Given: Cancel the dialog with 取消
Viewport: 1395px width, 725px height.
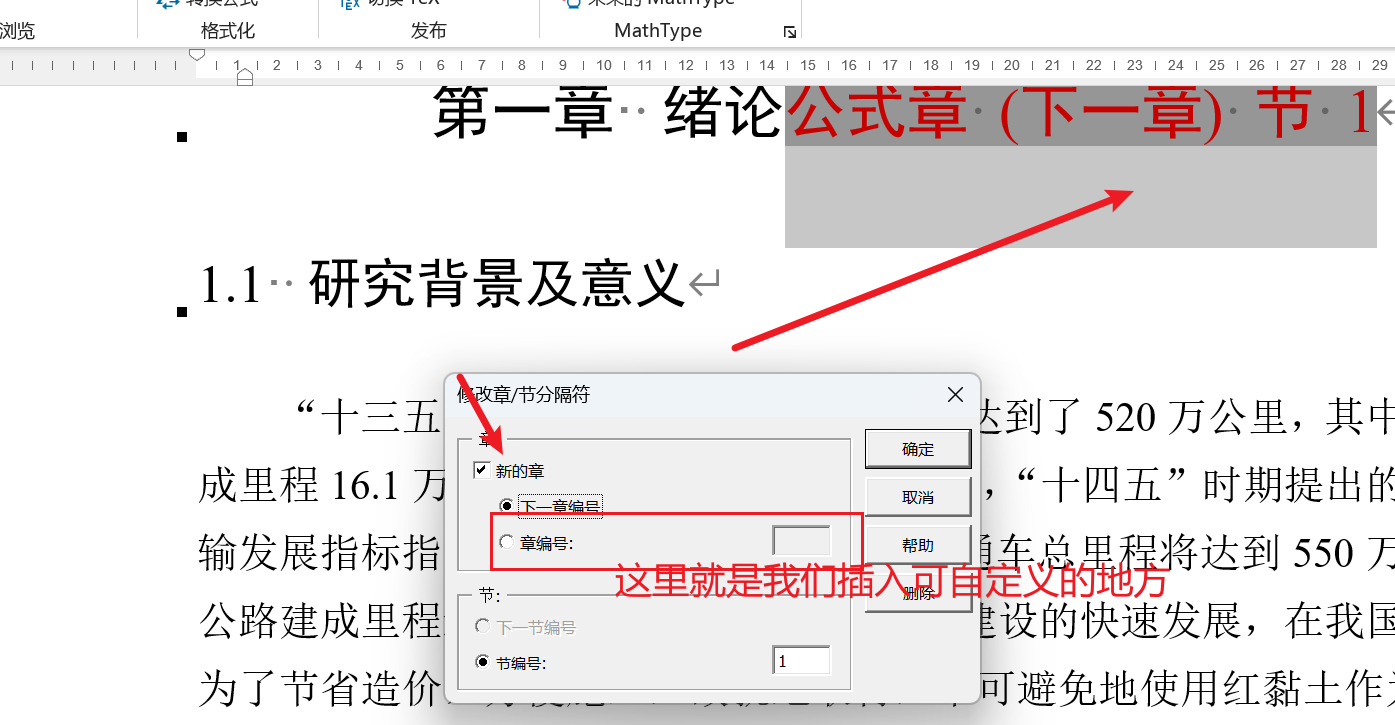Looking at the screenshot, I should (x=918, y=497).
